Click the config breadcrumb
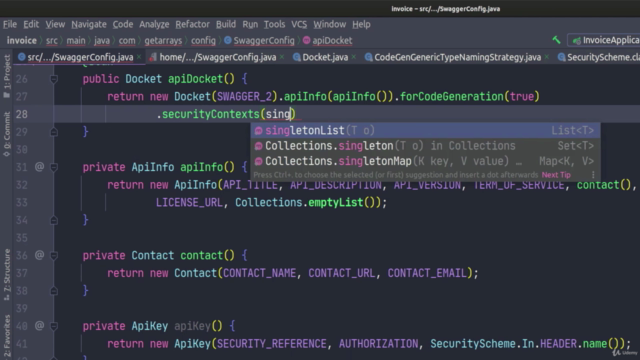Image resolution: width=640 pixels, height=360 pixels. click(203, 40)
